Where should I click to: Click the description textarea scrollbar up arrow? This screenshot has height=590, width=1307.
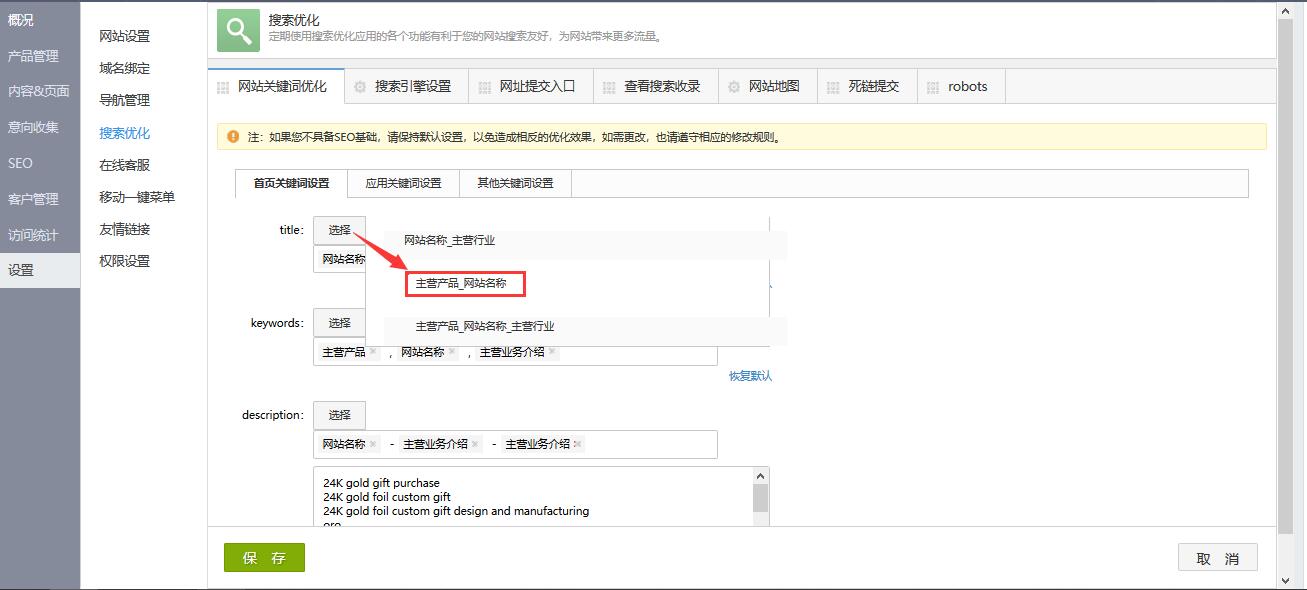[760, 477]
